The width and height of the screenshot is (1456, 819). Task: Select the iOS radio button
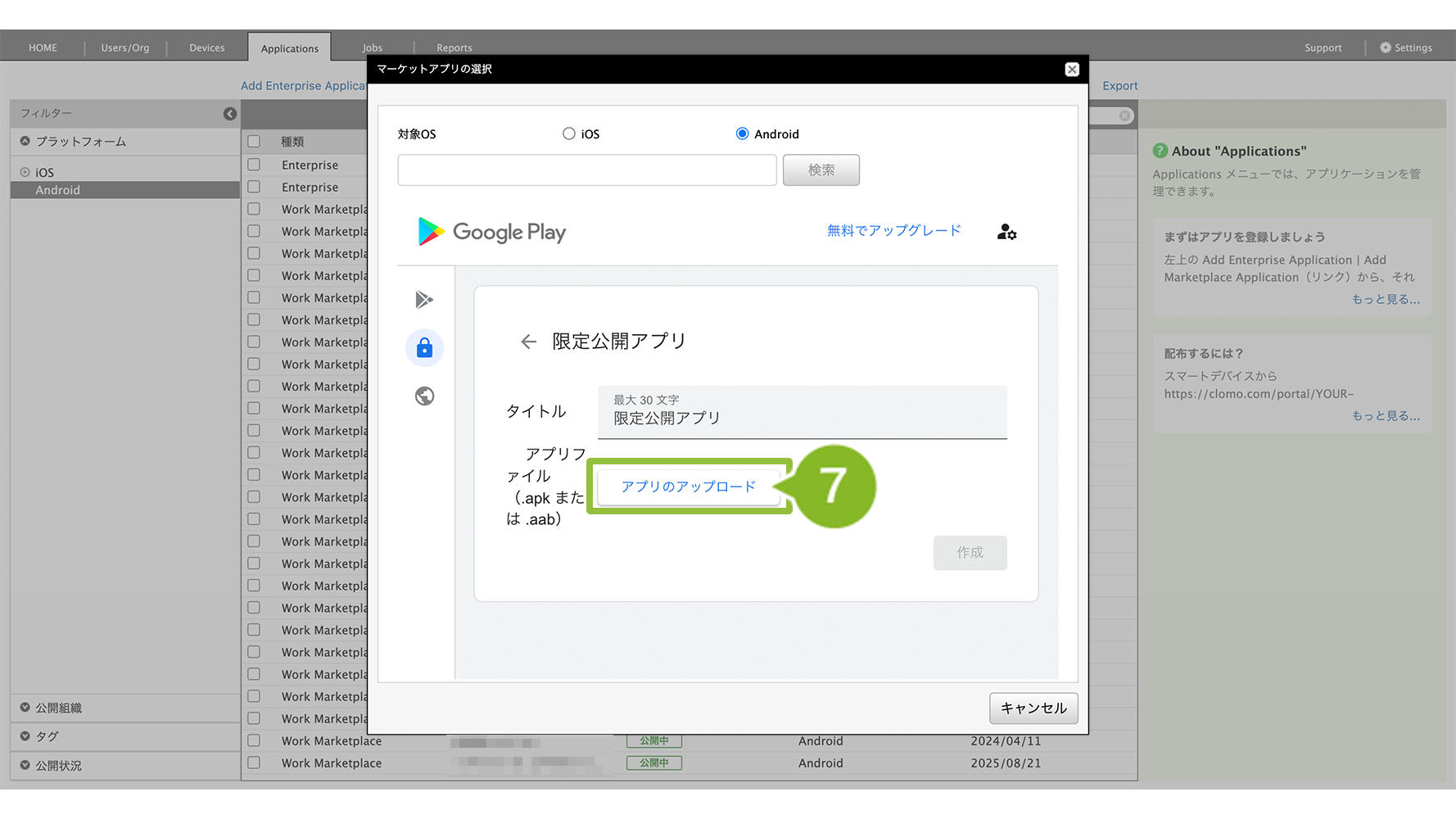click(569, 133)
